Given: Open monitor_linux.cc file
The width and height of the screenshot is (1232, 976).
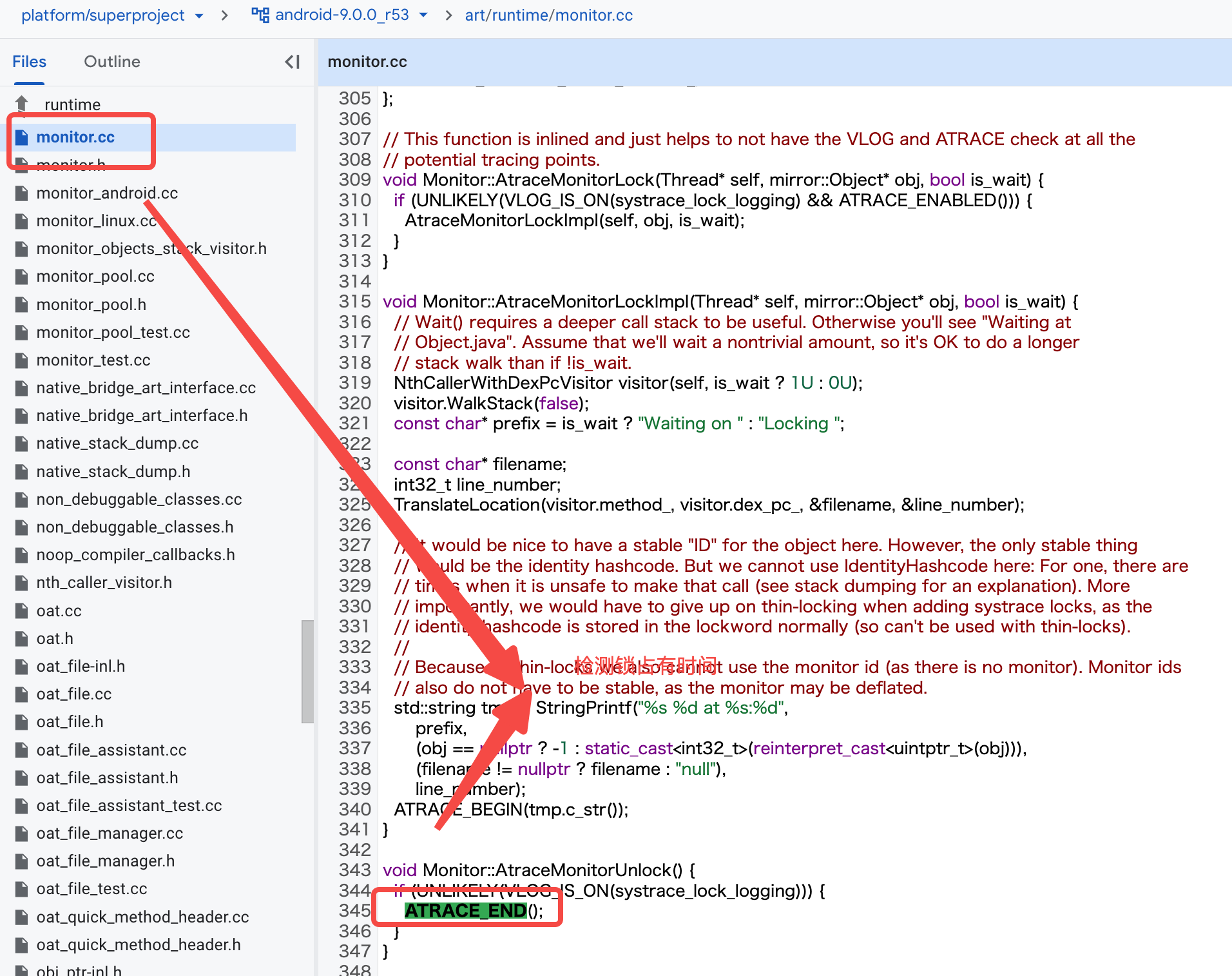Looking at the screenshot, I should pyautogui.click(x=97, y=220).
